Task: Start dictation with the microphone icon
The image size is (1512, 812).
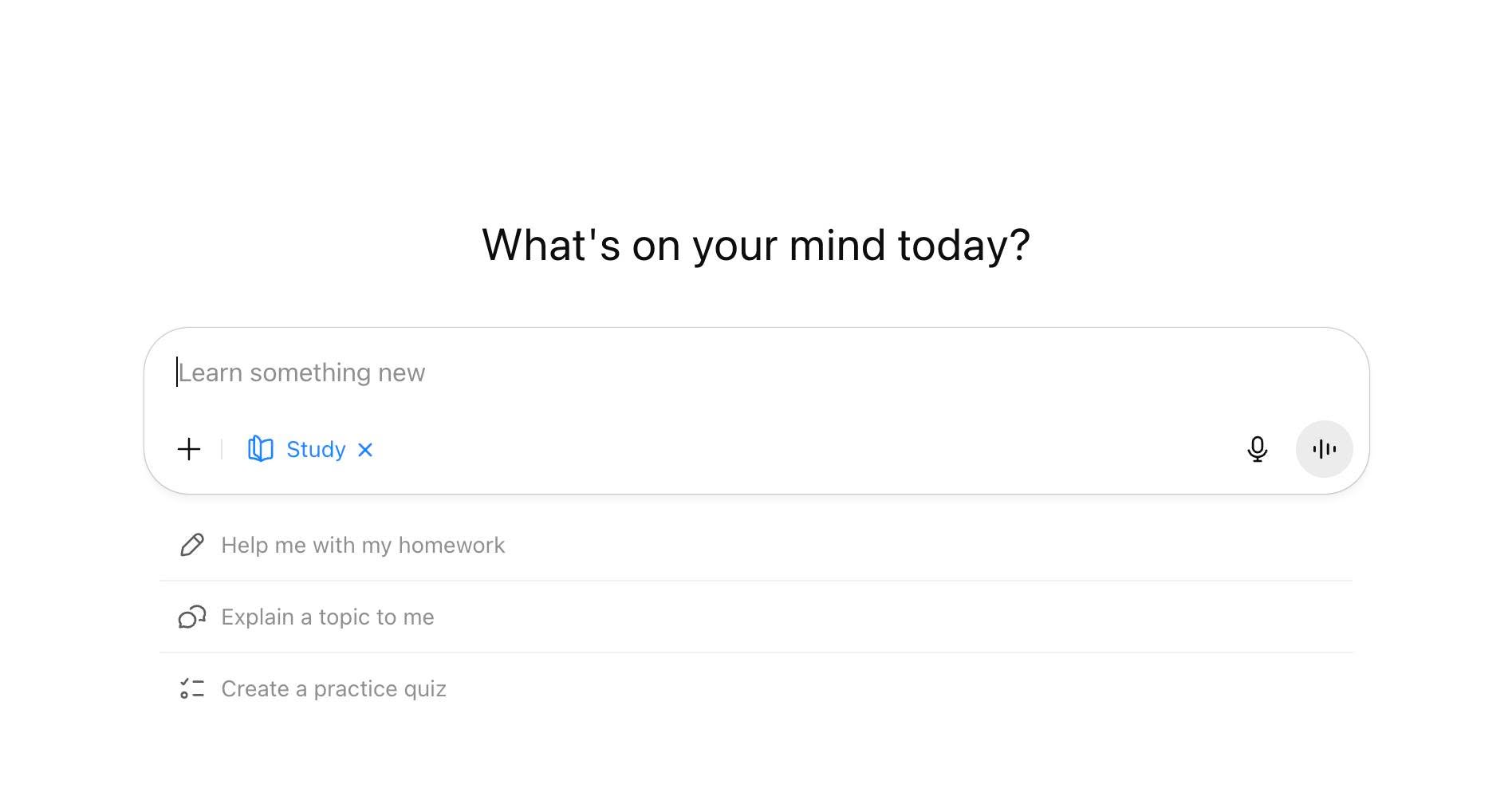Action: click(x=1257, y=449)
